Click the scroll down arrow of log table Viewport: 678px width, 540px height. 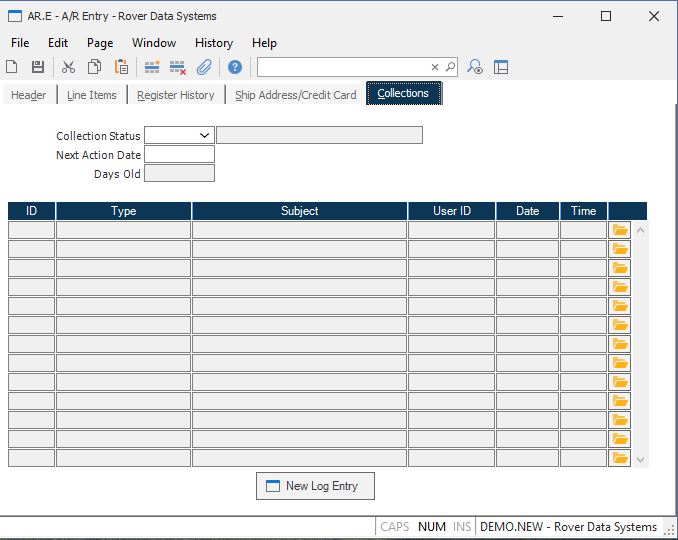(641, 460)
